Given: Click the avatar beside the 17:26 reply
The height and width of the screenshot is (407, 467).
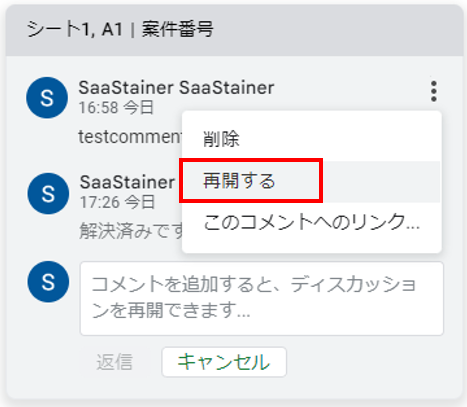Looking at the screenshot, I should click(x=48, y=193).
